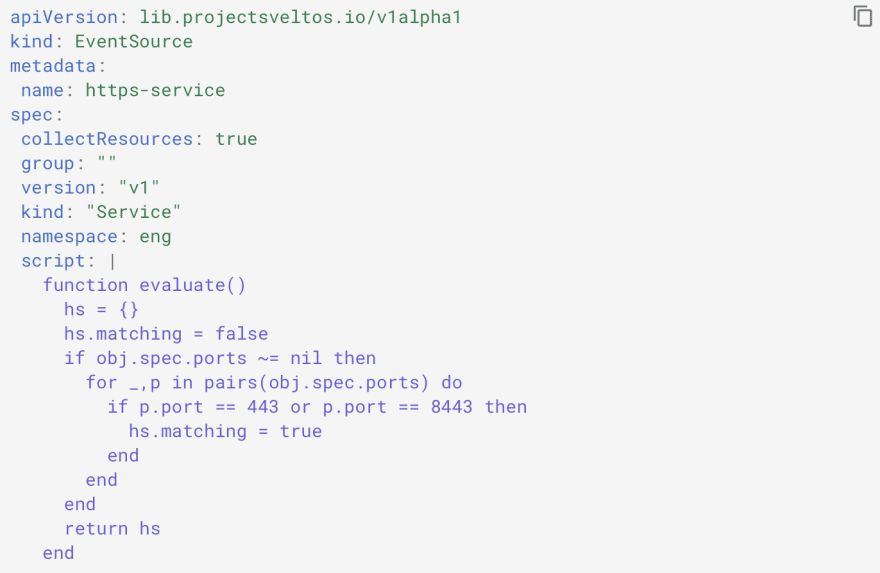
Task: Click the https-service name value
Action: coord(155,90)
